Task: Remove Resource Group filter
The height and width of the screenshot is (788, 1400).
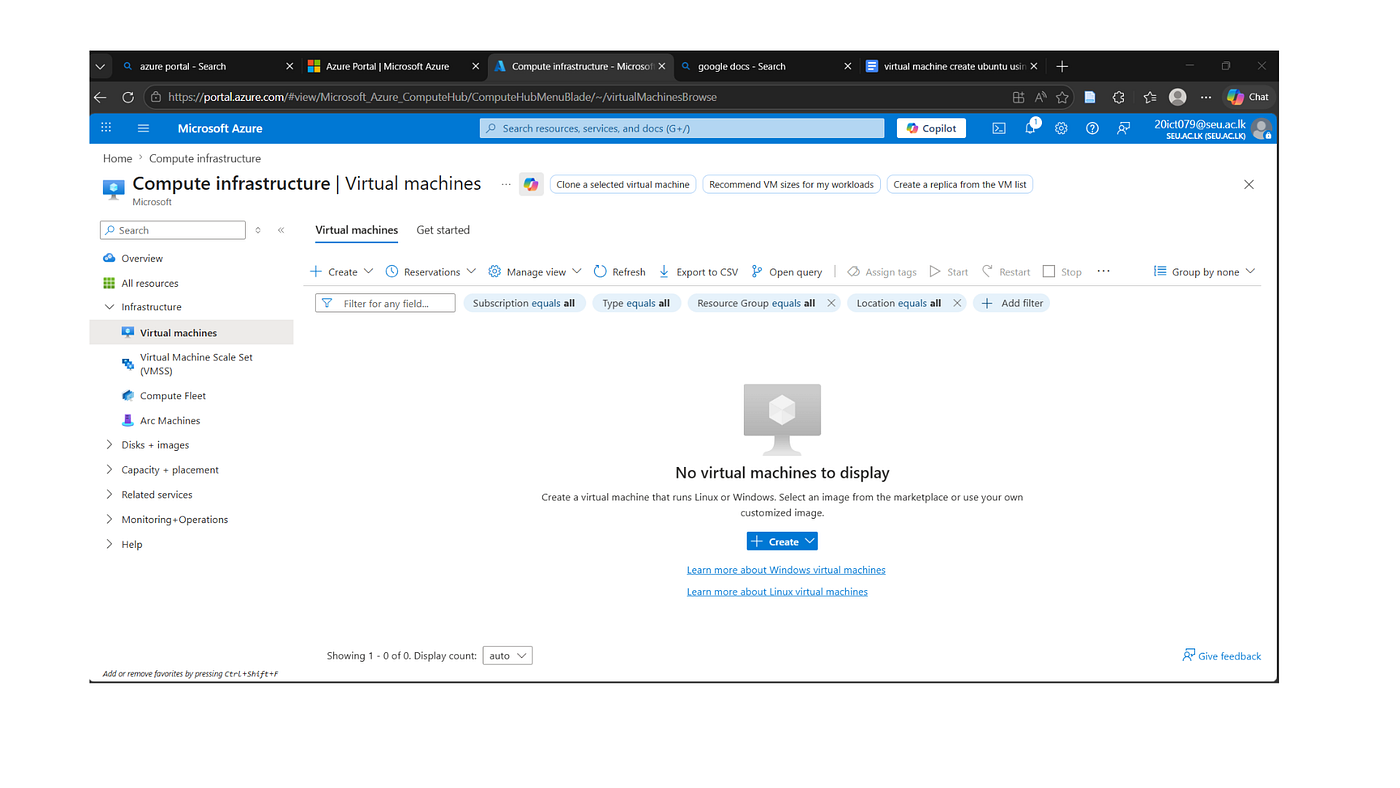Action: [x=831, y=303]
